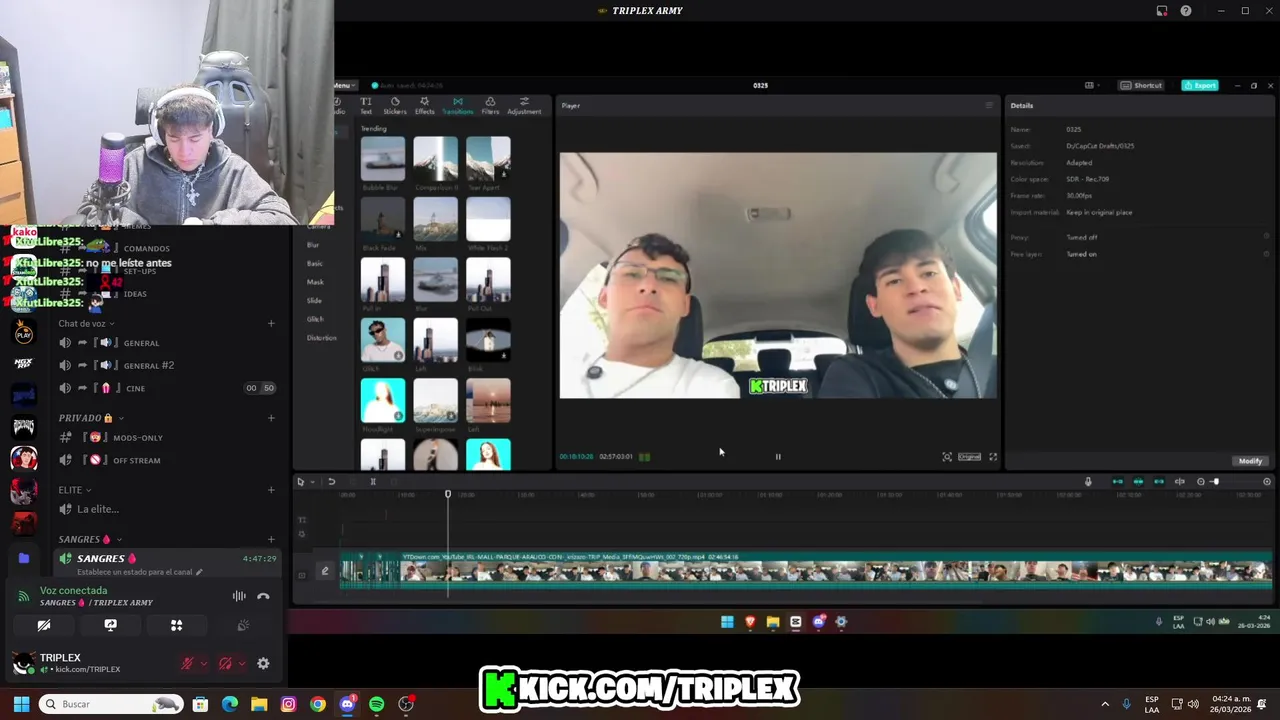The width and height of the screenshot is (1280, 720).
Task: Select the Transitions tab in CapCut
Action: click(x=457, y=105)
